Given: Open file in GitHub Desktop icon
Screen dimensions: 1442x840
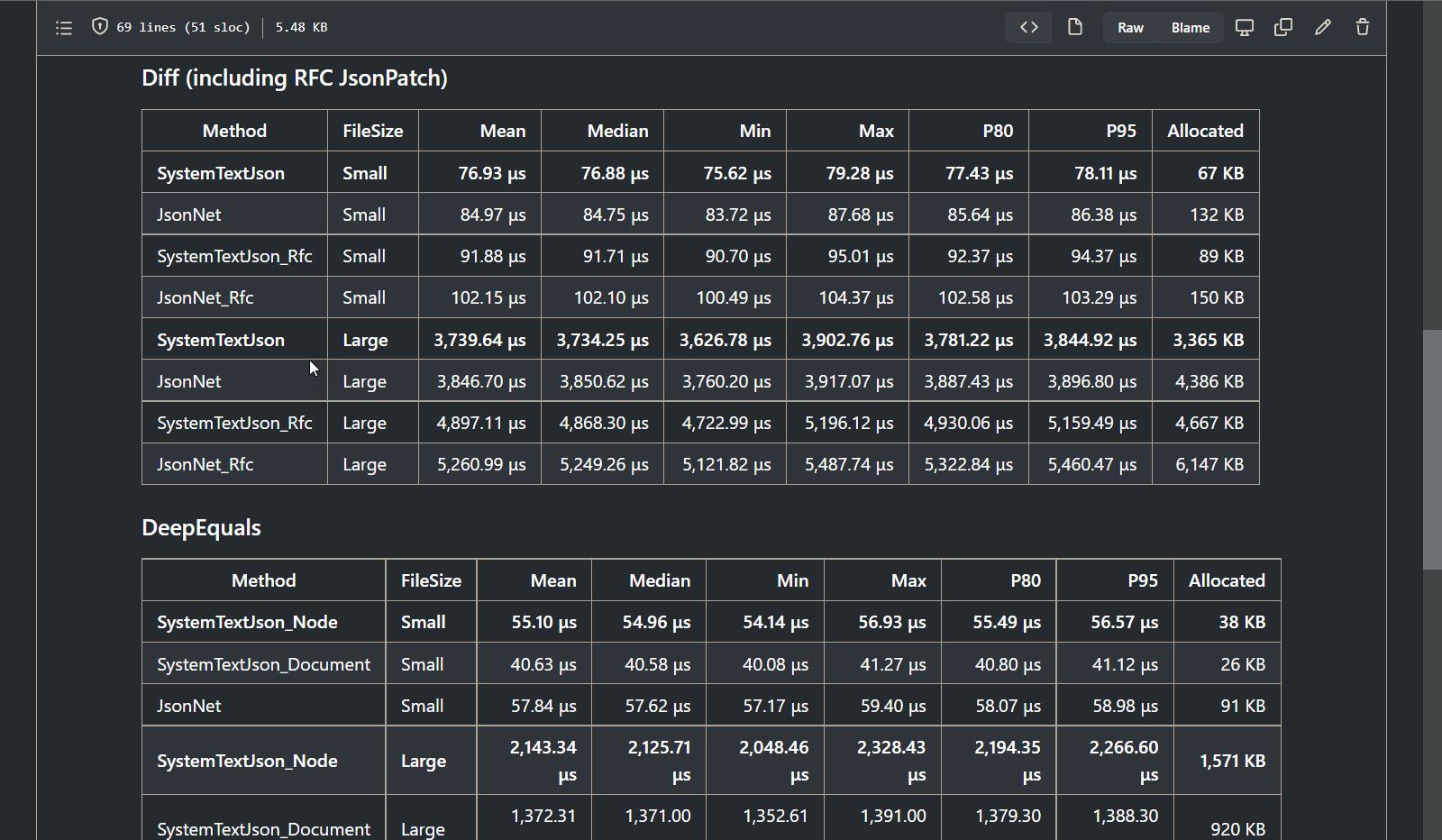Looking at the screenshot, I should 1244,27.
